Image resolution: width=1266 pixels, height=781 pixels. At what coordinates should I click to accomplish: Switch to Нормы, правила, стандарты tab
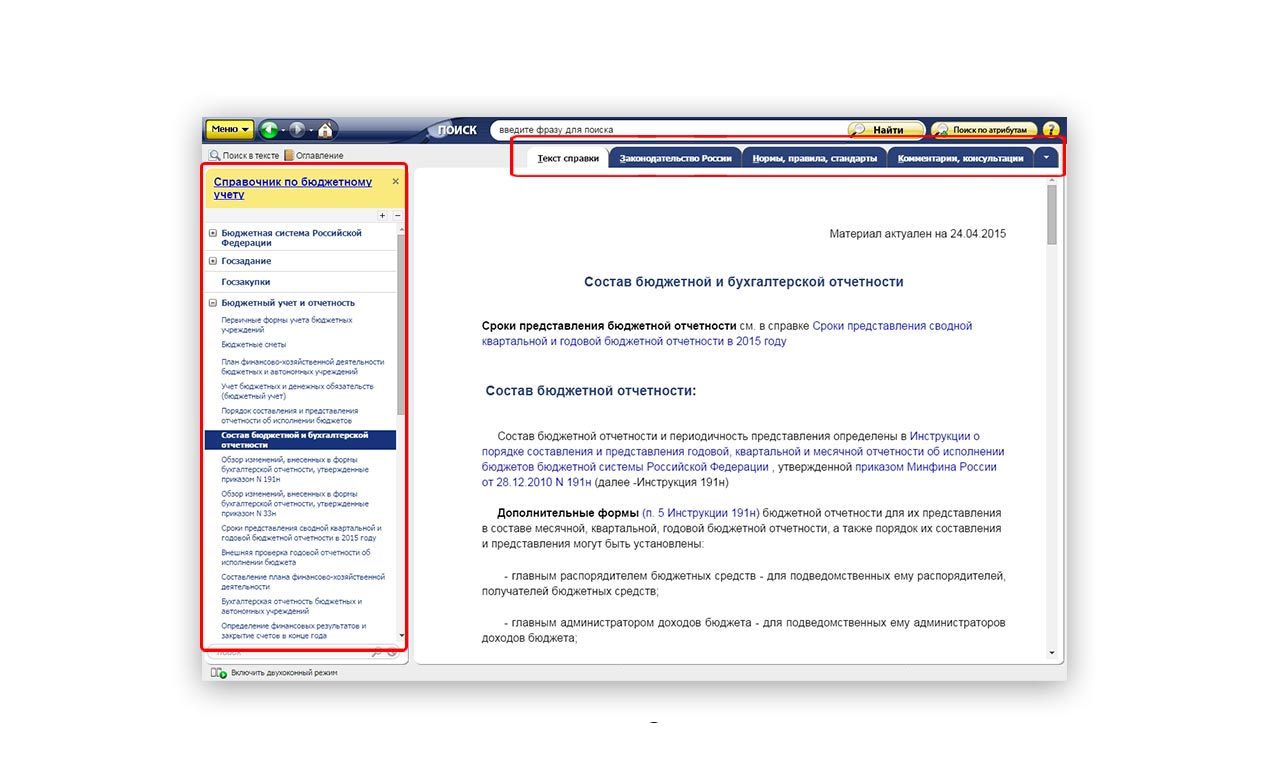tap(815, 158)
